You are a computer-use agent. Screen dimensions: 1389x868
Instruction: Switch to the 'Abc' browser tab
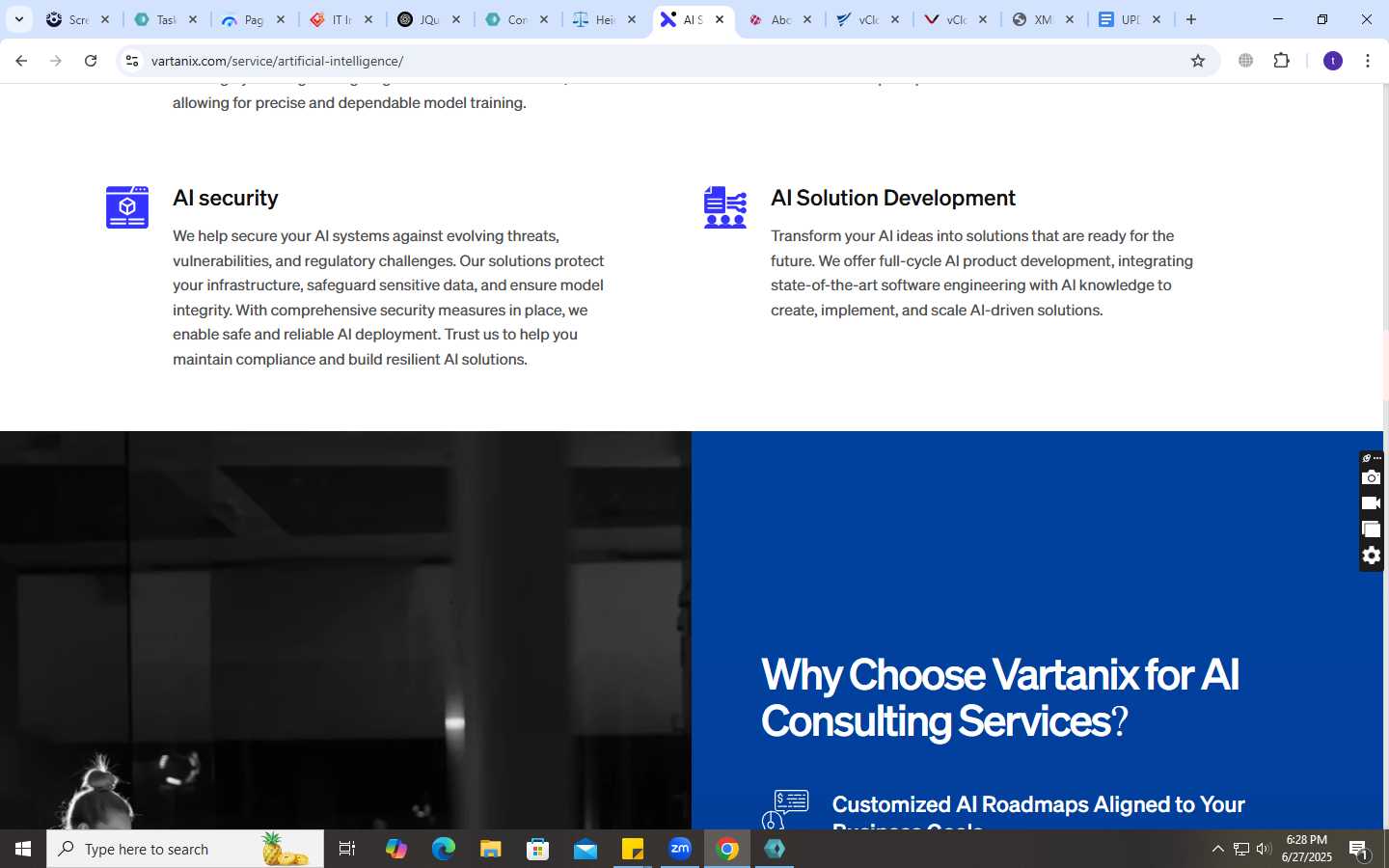[x=779, y=19]
